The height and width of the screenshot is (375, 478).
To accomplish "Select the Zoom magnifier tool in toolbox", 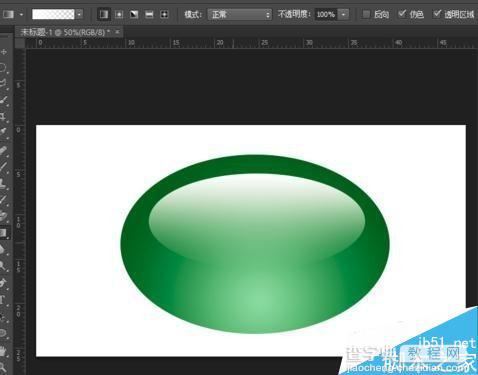I will pyautogui.click(x=3, y=367).
